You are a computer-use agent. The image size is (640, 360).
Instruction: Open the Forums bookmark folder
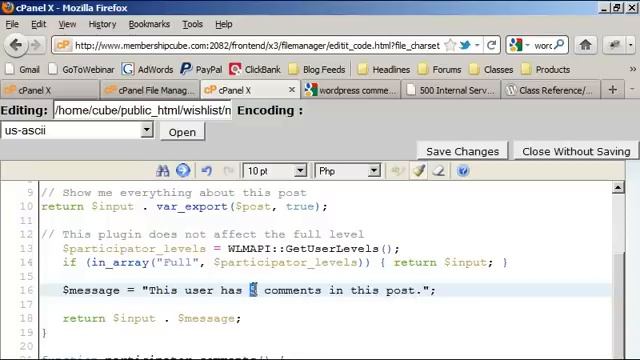click(x=440, y=69)
